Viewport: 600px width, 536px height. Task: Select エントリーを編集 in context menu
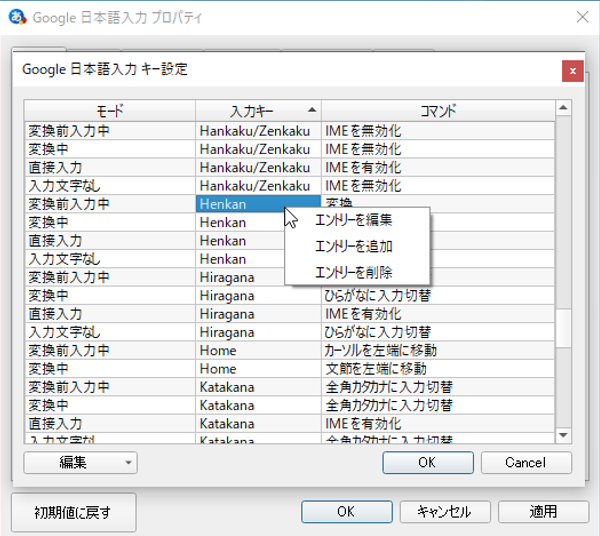(354, 220)
